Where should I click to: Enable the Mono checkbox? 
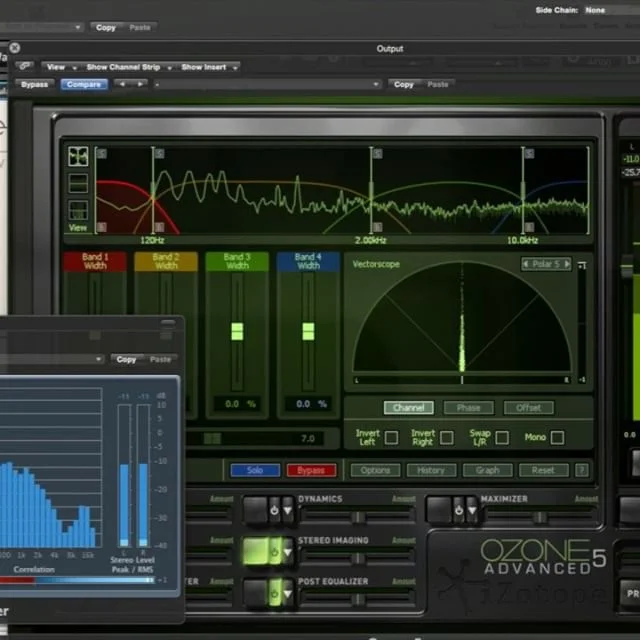point(558,438)
